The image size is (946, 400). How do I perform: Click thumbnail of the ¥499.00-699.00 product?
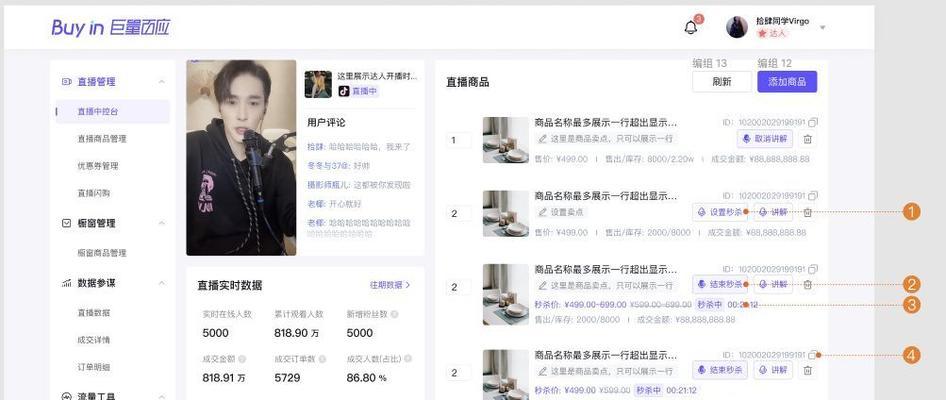point(506,294)
